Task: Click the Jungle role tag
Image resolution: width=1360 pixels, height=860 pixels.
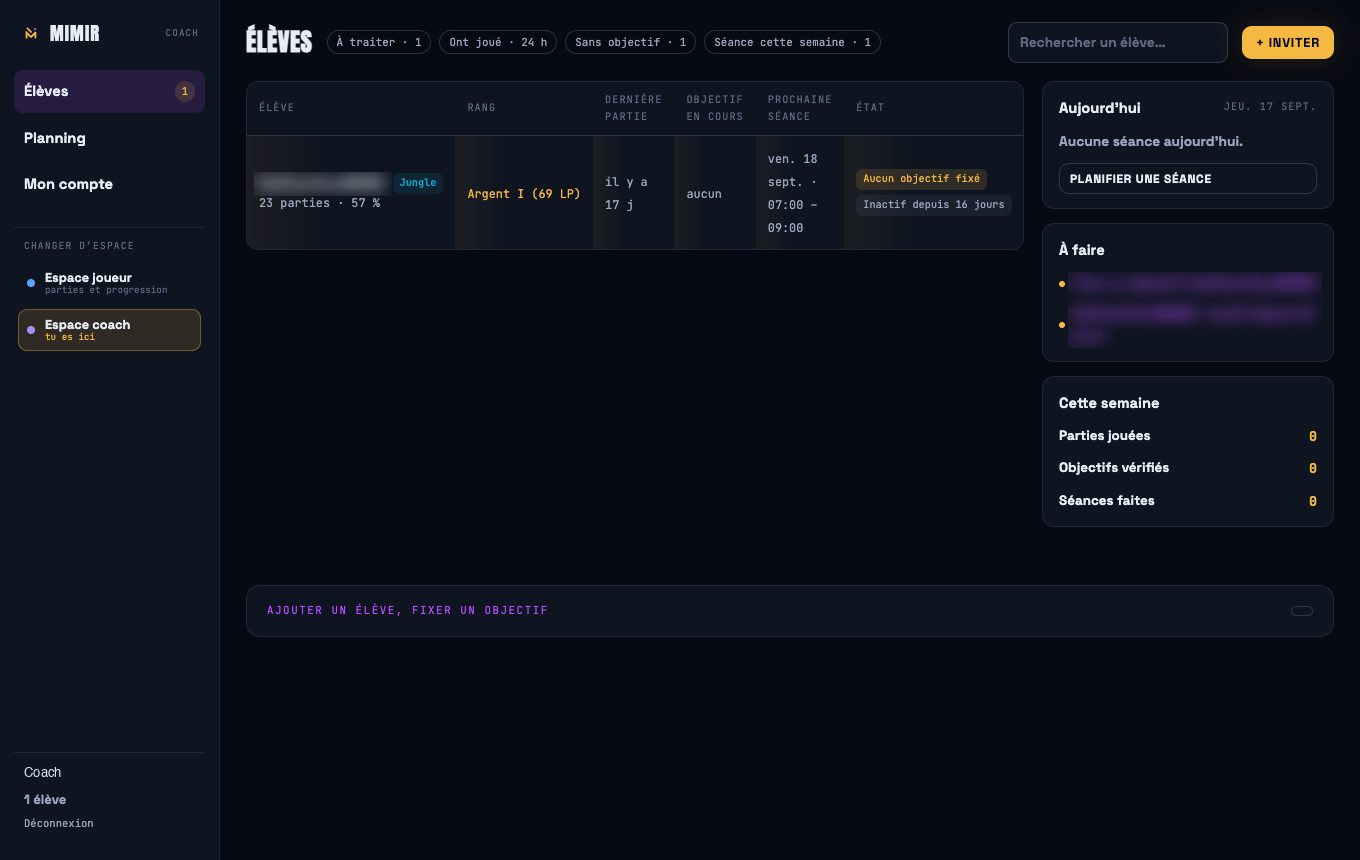Action: [x=418, y=183]
